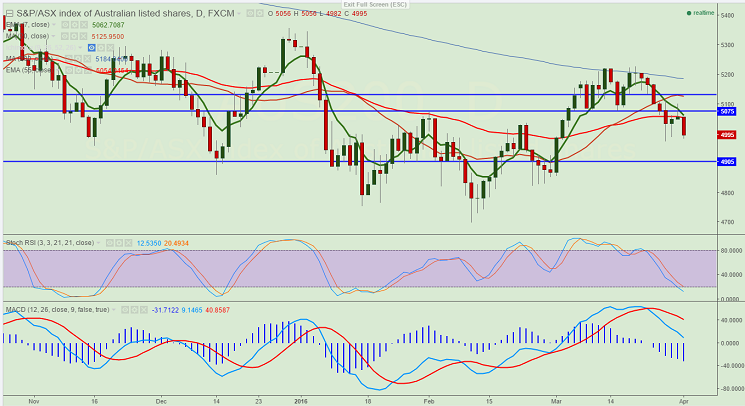Click the Stoch RSI value 12.5350
Screen dimensions: 745x406
click(x=149, y=243)
